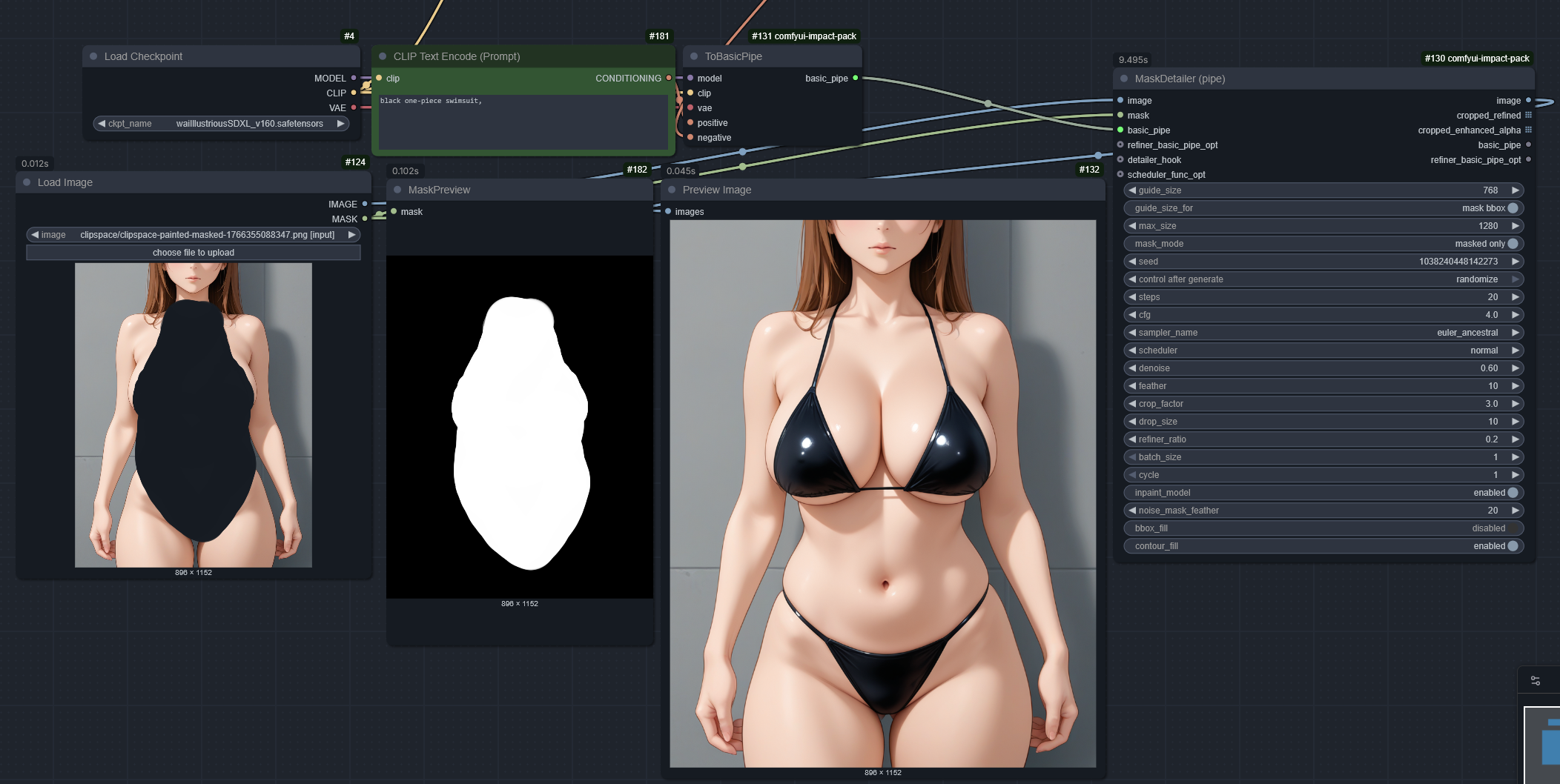The width and height of the screenshot is (1560, 784).
Task: Click the basic_pipe output connector on ToBasicPipe
Action: tap(856, 78)
